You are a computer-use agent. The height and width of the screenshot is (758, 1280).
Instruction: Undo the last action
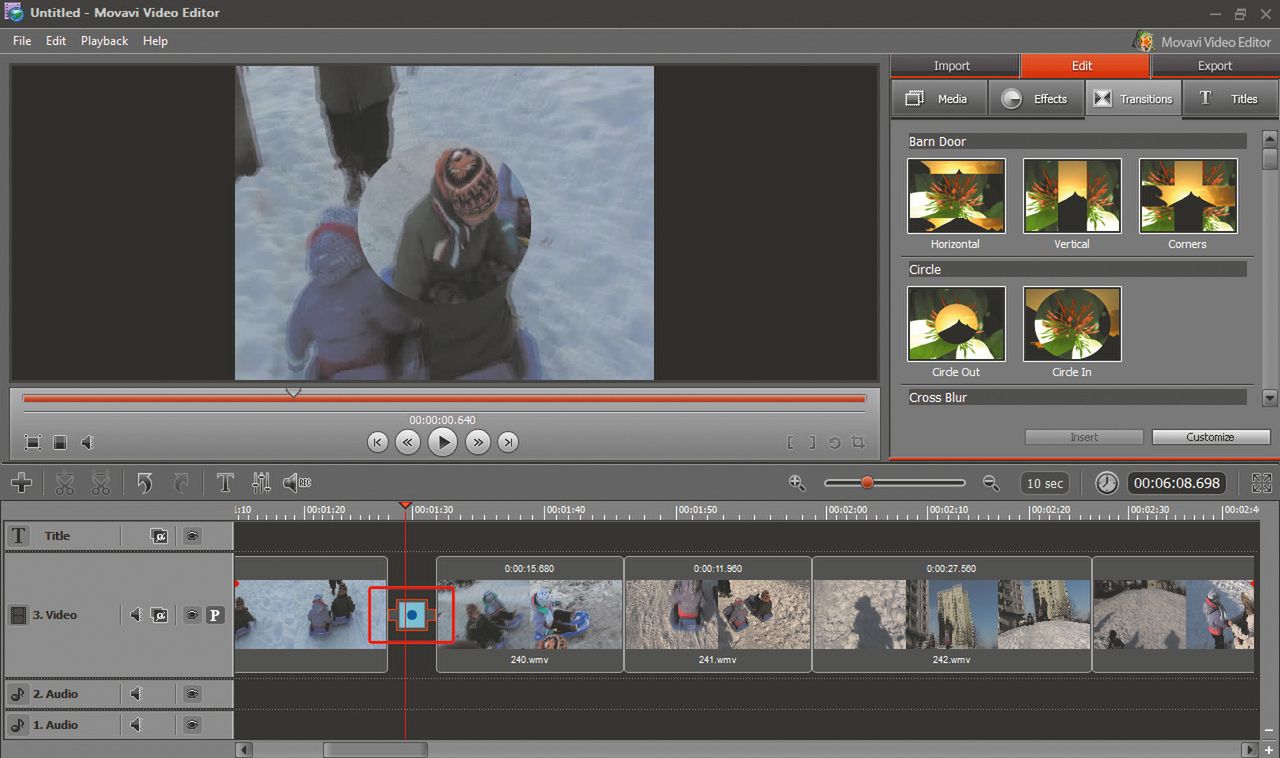145,483
